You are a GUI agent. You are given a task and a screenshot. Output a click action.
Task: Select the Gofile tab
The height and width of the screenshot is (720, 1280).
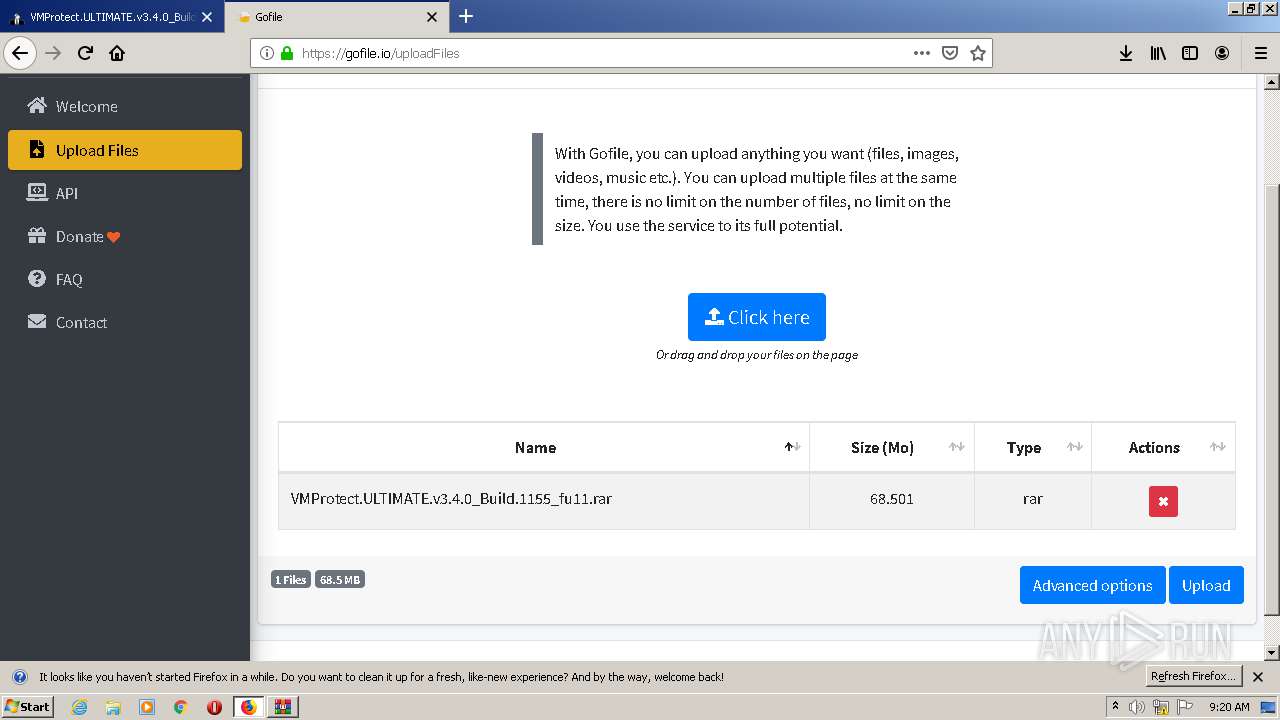pos(335,17)
